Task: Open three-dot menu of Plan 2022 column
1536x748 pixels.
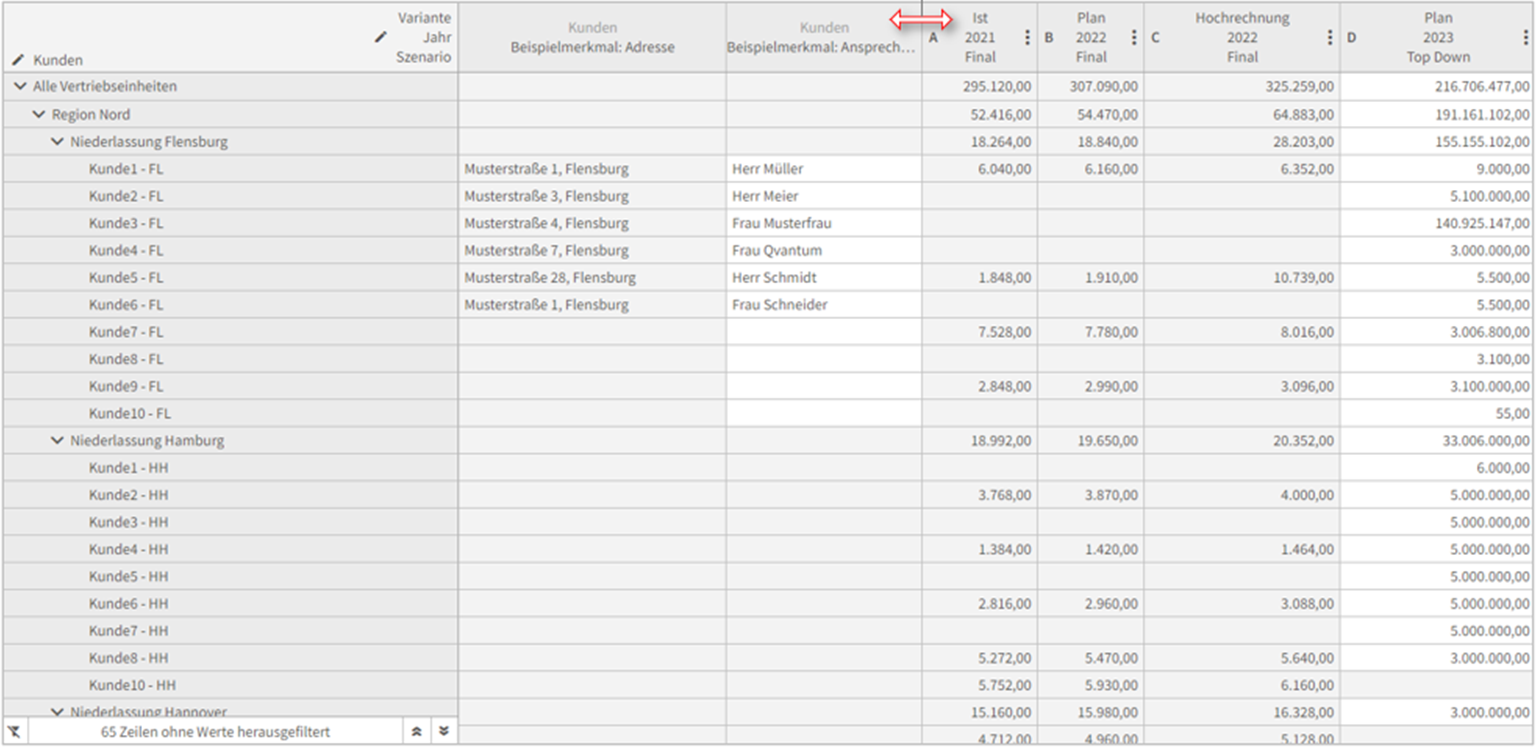Action: [1134, 38]
